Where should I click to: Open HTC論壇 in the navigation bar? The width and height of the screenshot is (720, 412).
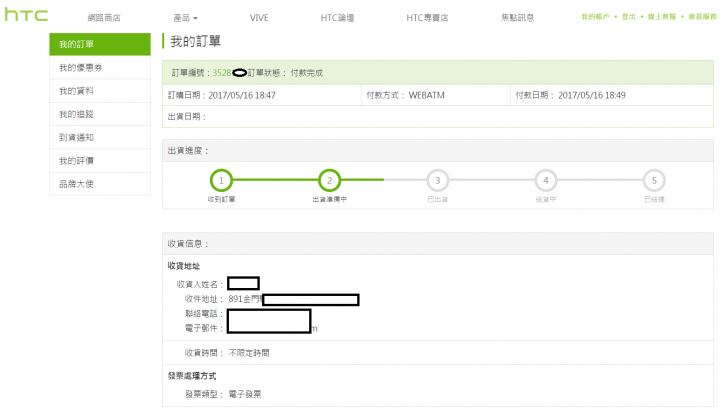point(337,18)
